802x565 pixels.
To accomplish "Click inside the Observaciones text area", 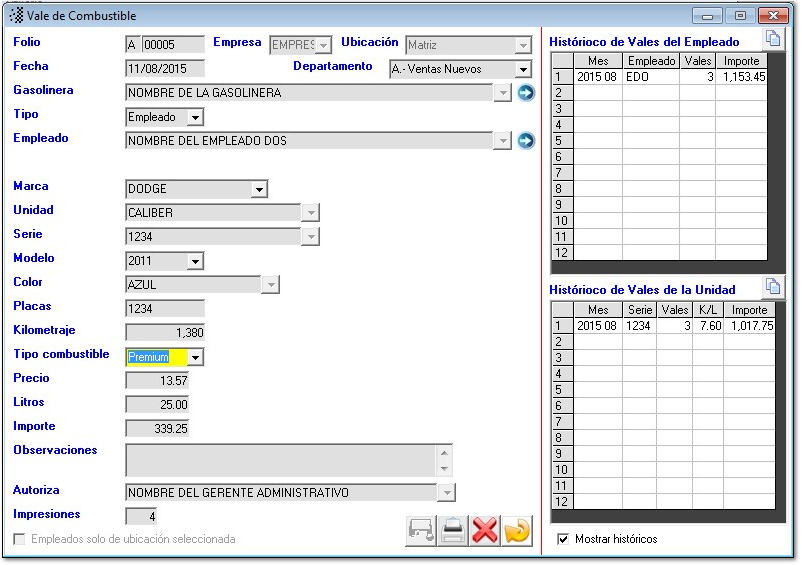I will click(281, 461).
